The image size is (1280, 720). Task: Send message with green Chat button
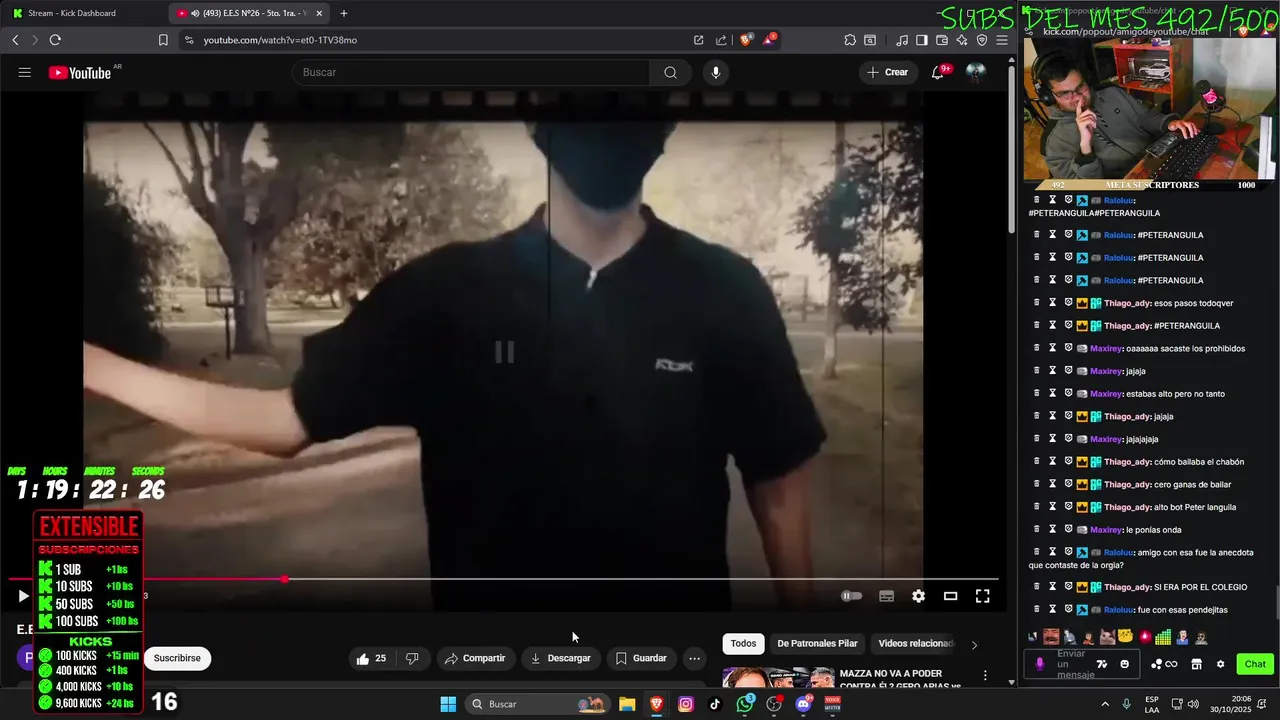tap(1255, 664)
